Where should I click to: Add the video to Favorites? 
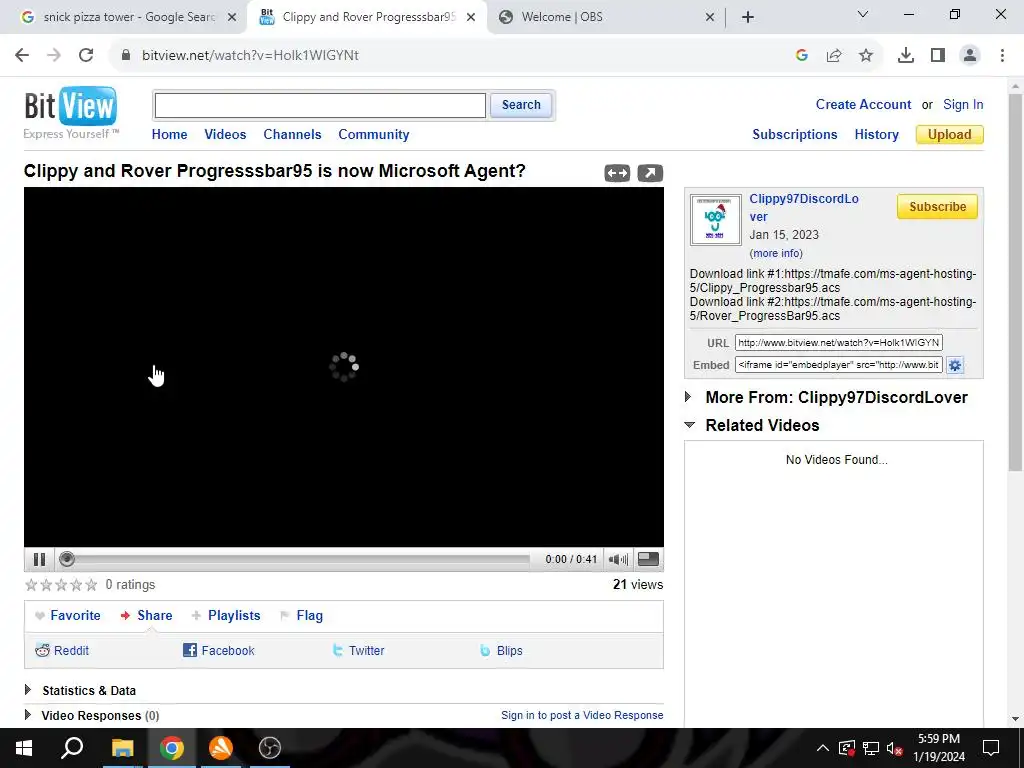pos(68,615)
